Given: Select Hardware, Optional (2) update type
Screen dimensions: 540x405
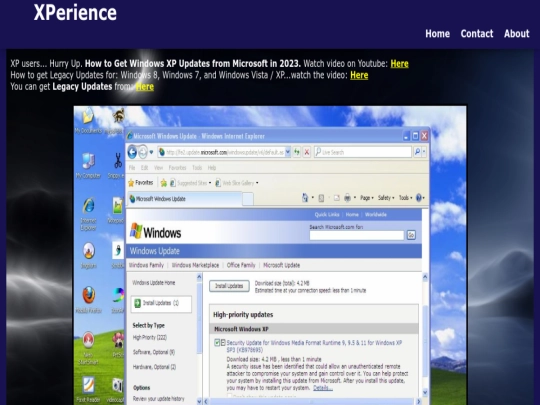Looking at the screenshot, I should [154, 367].
